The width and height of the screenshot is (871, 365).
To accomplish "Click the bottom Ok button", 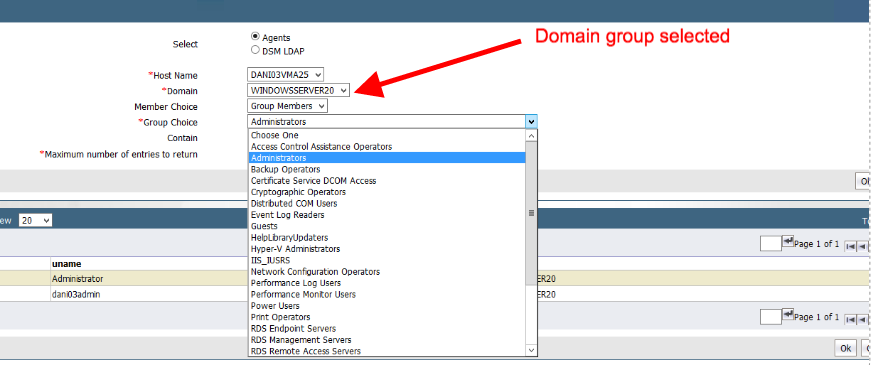I will [845, 348].
